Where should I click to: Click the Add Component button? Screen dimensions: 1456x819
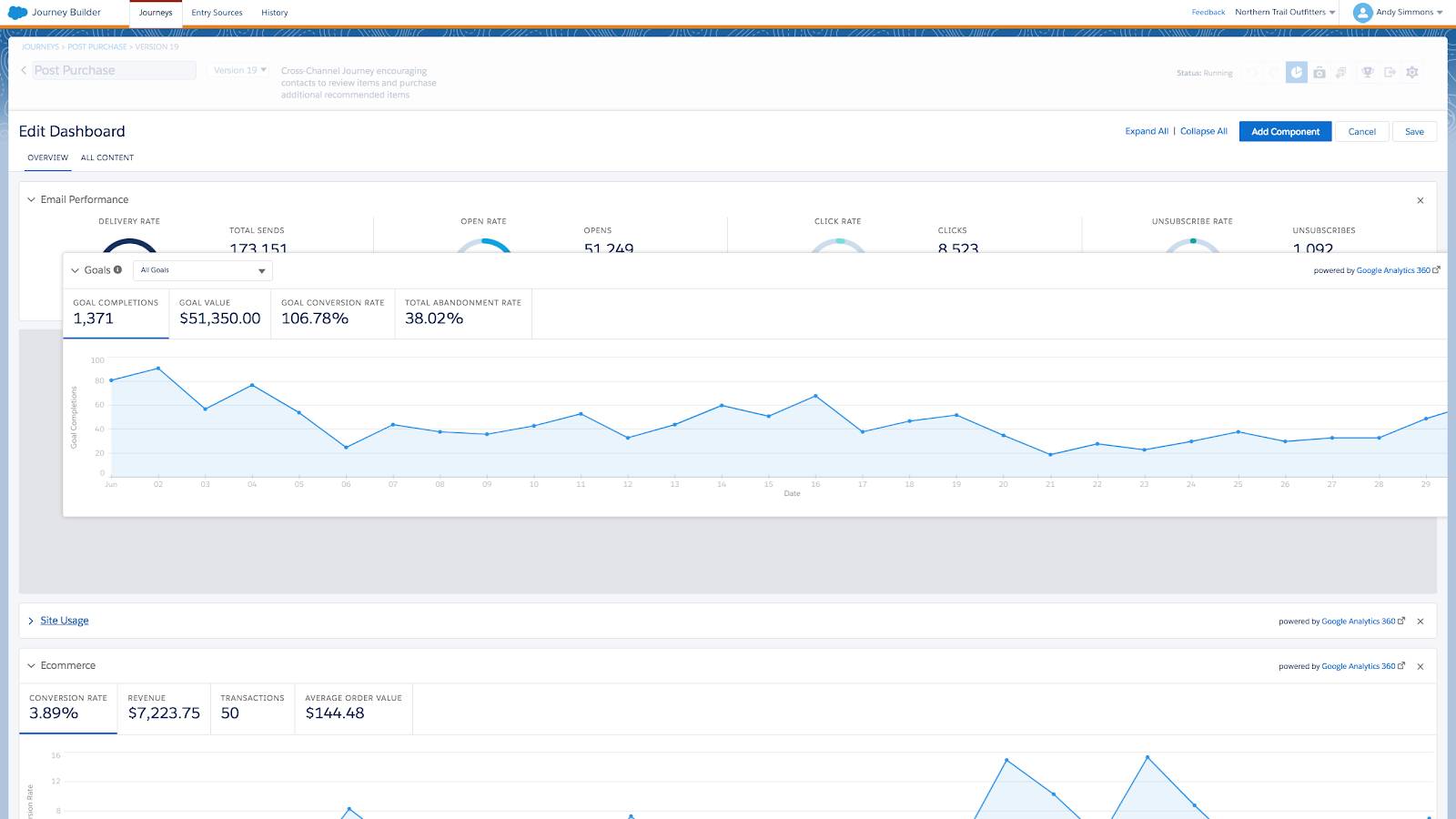(1285, 132)
